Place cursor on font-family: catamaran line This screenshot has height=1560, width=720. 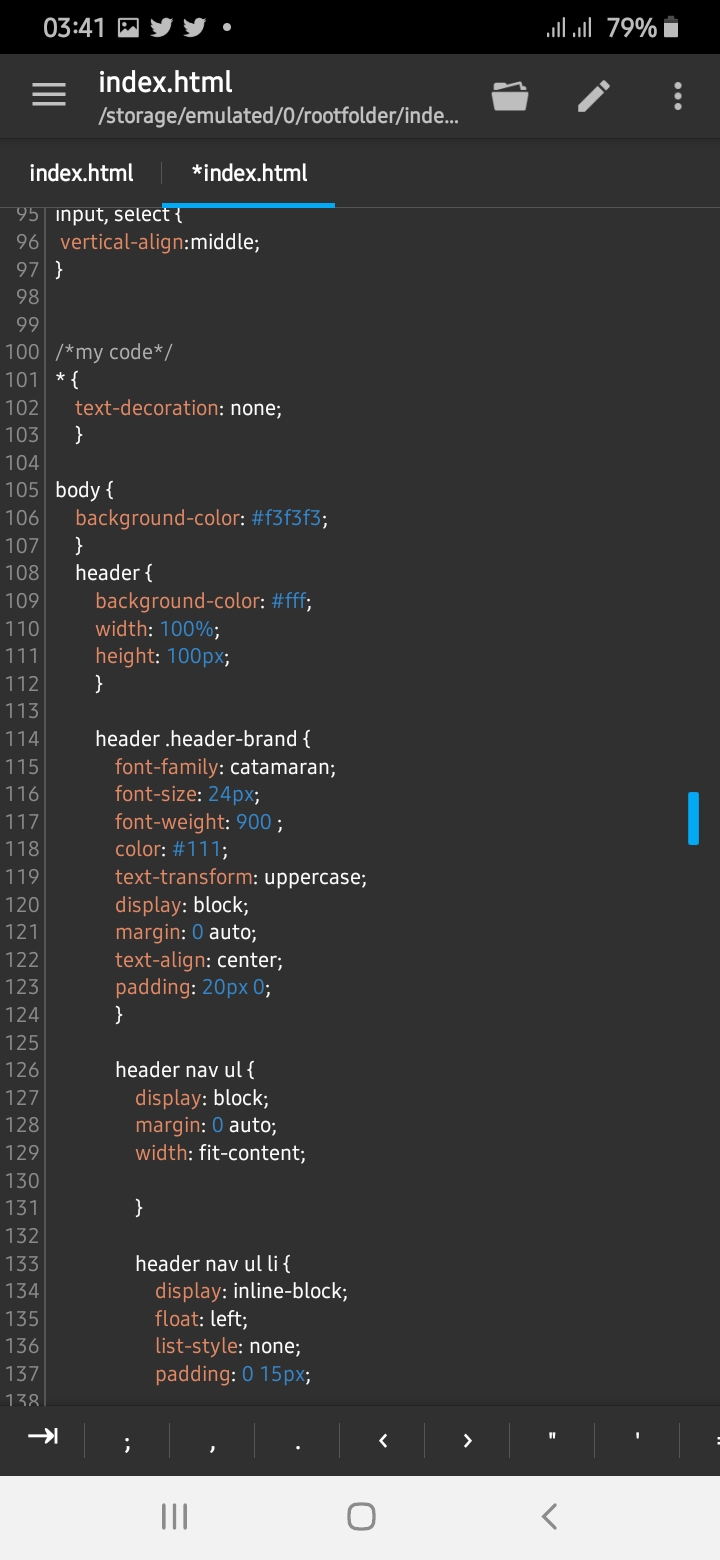[225, 767]
